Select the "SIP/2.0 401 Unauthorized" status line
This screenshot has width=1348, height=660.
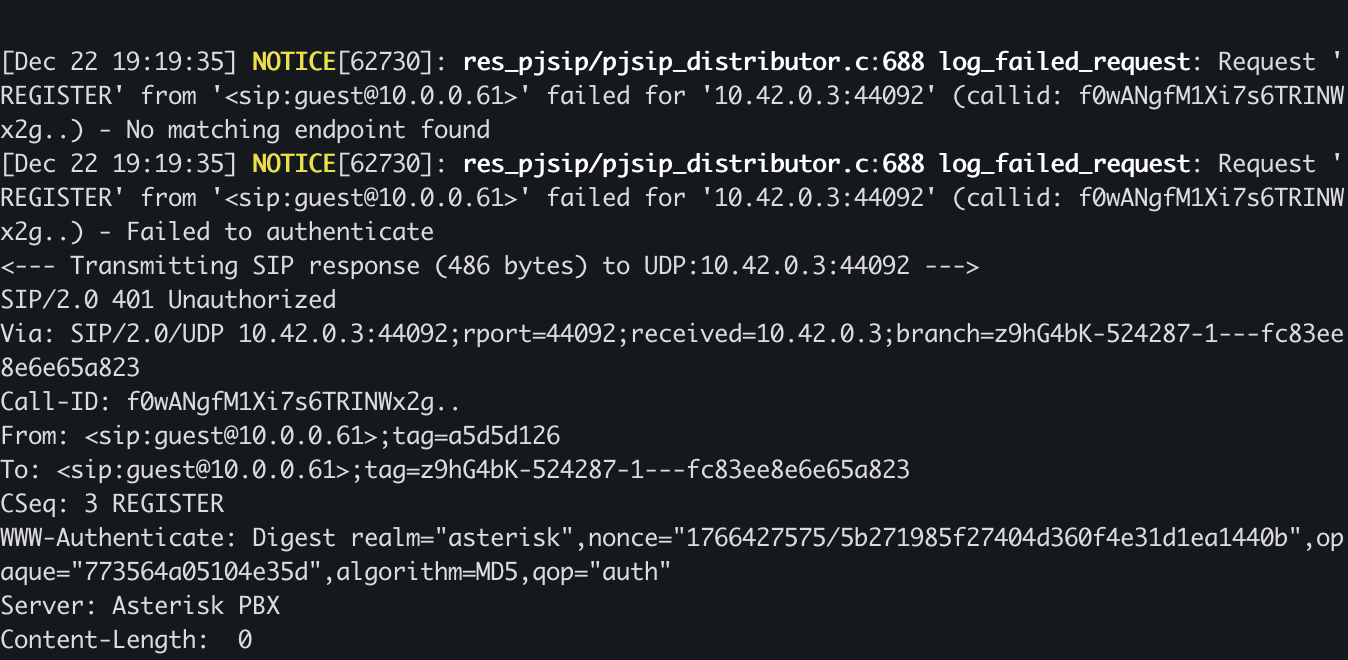pyautogui.click(x=168, y=300)
